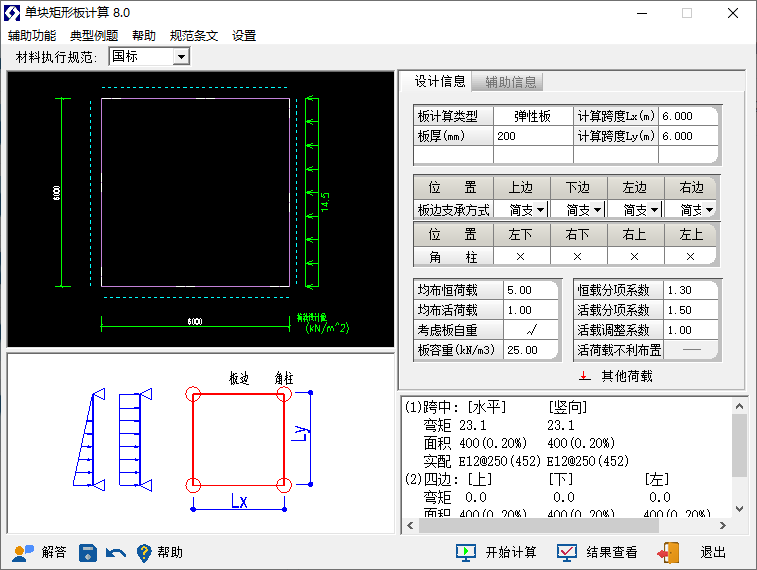Click the 板容重 value 25.00

pos(531,350)
